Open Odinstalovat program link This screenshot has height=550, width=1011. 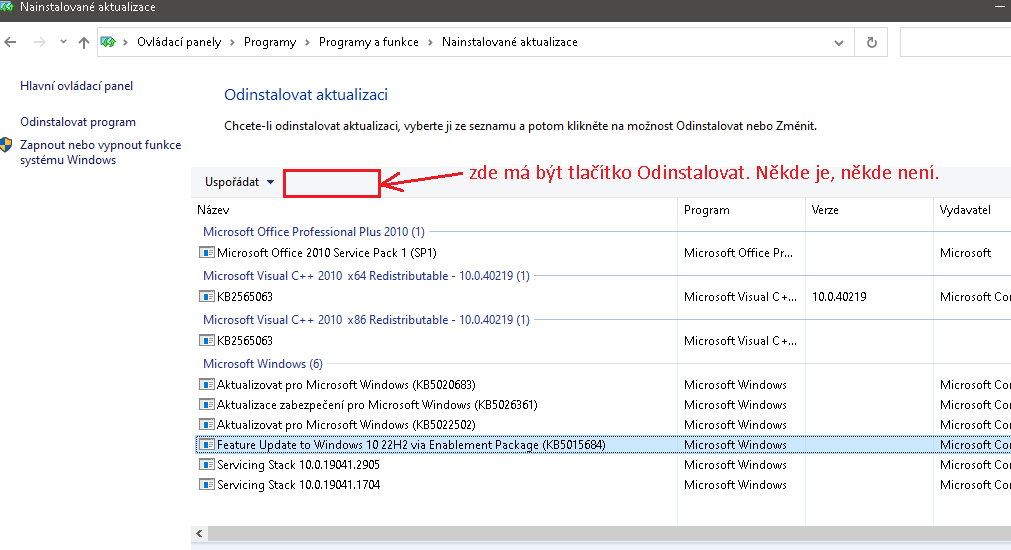coord(77,122)
